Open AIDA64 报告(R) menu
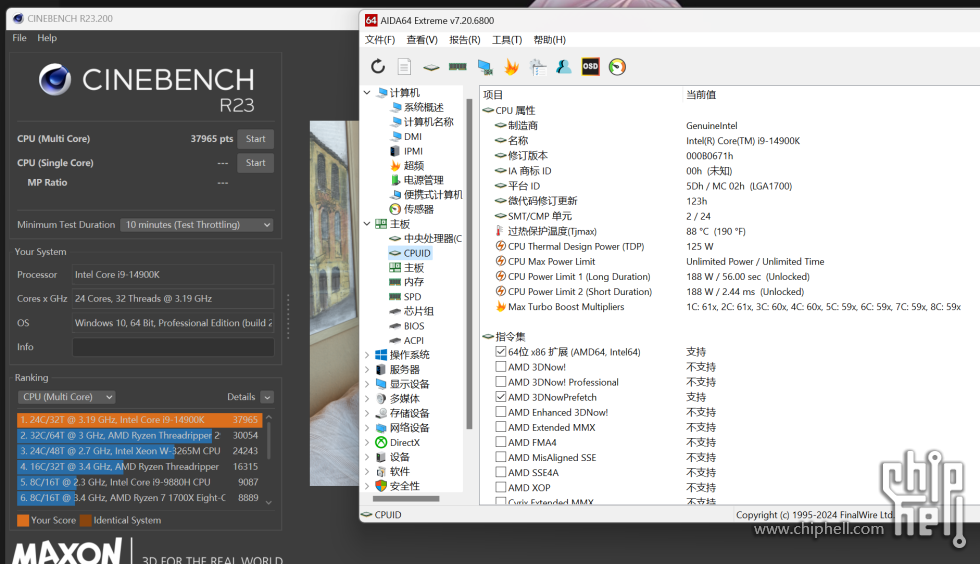Screen dimensions: 980x564 tap(464, 40)
